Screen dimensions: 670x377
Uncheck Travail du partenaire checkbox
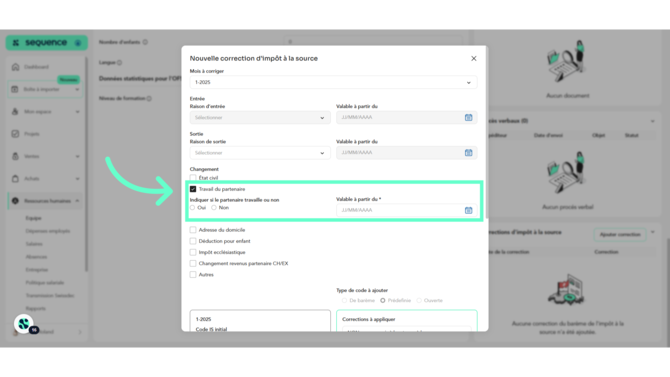[x=193, y=189]
